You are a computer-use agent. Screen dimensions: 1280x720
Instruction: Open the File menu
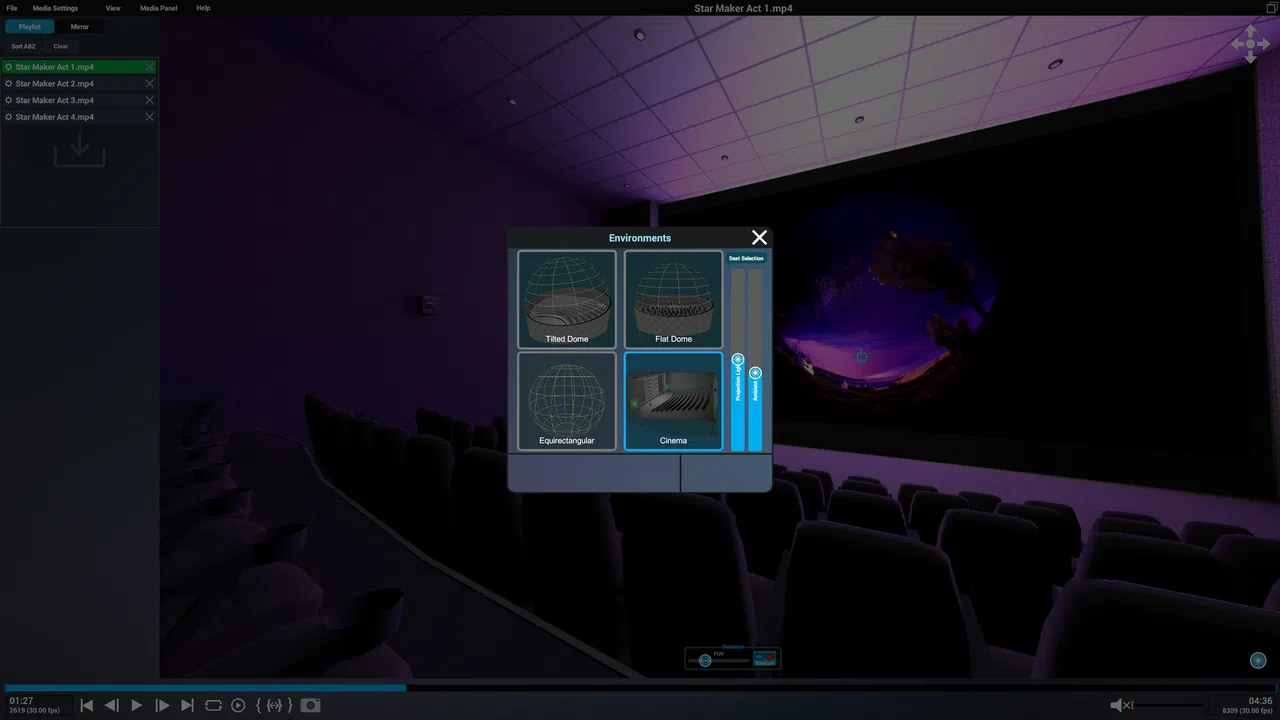click(x=12, y=8)
